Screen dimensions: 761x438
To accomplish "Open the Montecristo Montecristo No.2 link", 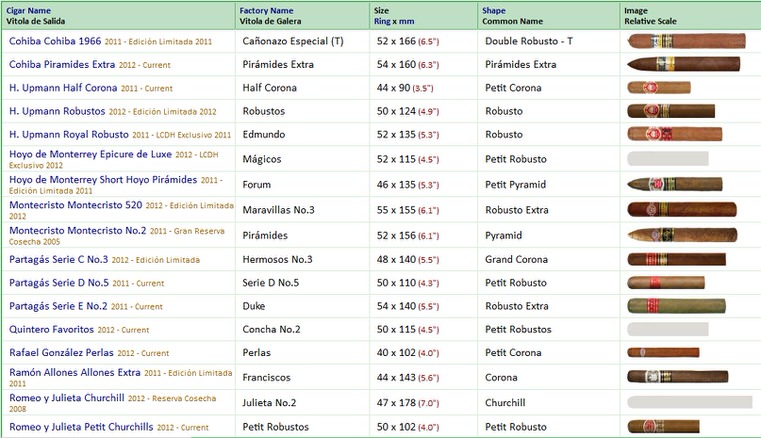I will click(x=78, y=231).
